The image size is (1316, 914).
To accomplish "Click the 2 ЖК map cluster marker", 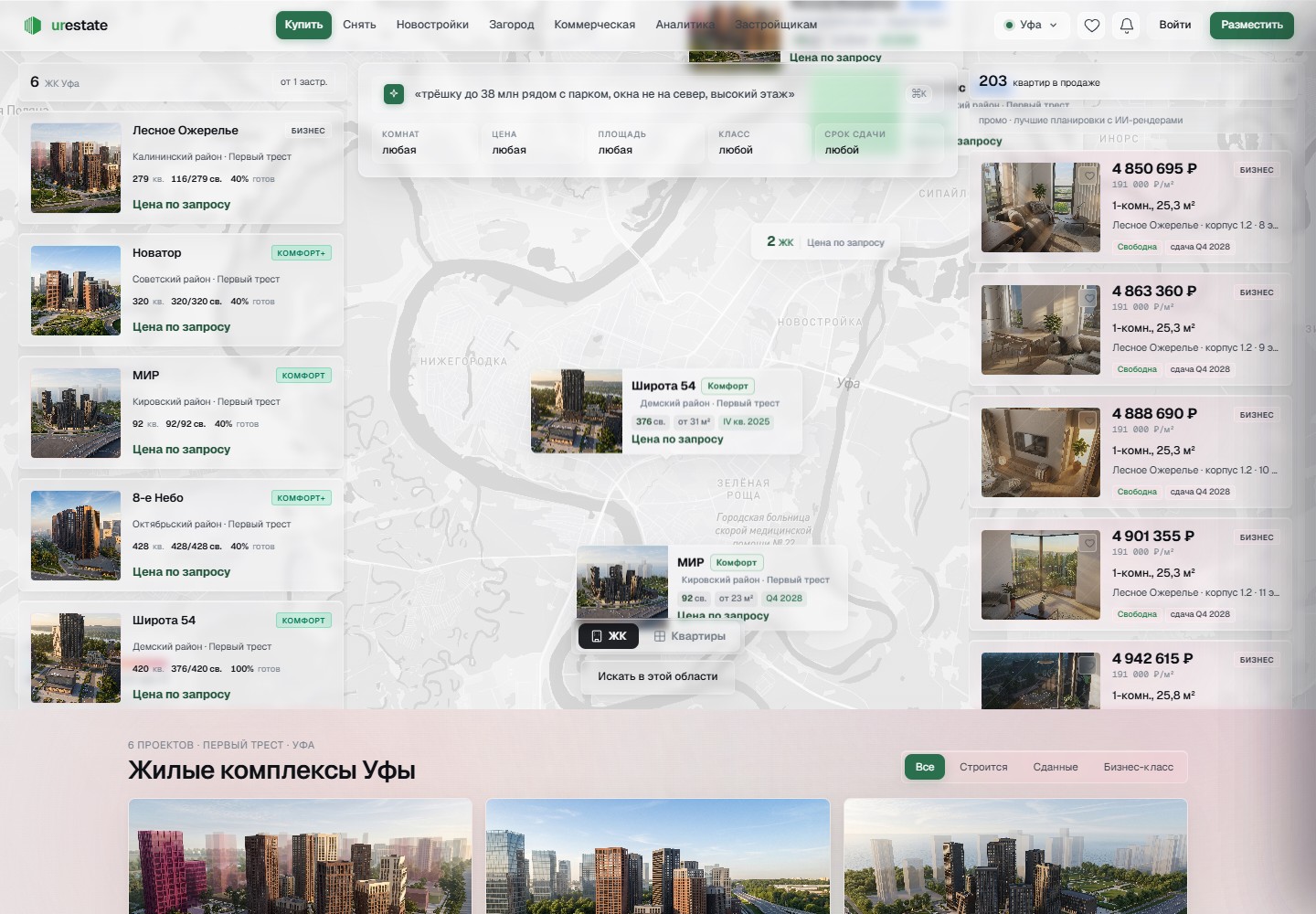I will tap(825, 242).
